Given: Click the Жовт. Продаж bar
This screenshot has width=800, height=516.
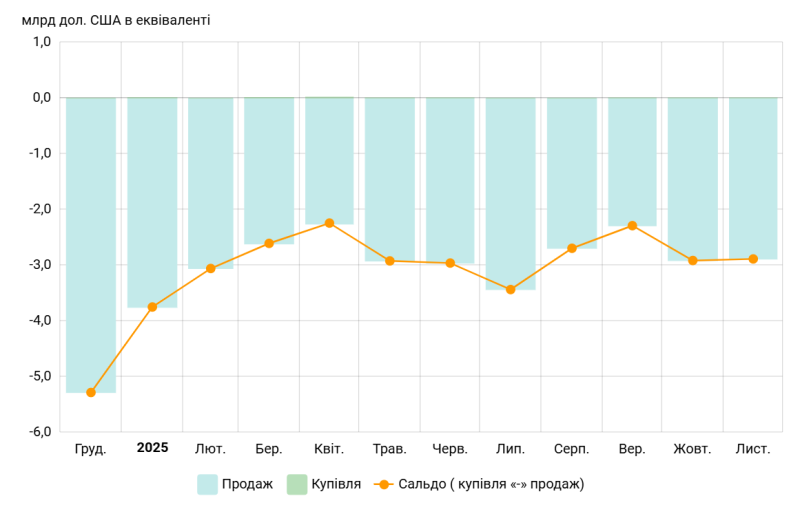Looking at the screenshot, I should pyautogui.click(x=693, y=179).
